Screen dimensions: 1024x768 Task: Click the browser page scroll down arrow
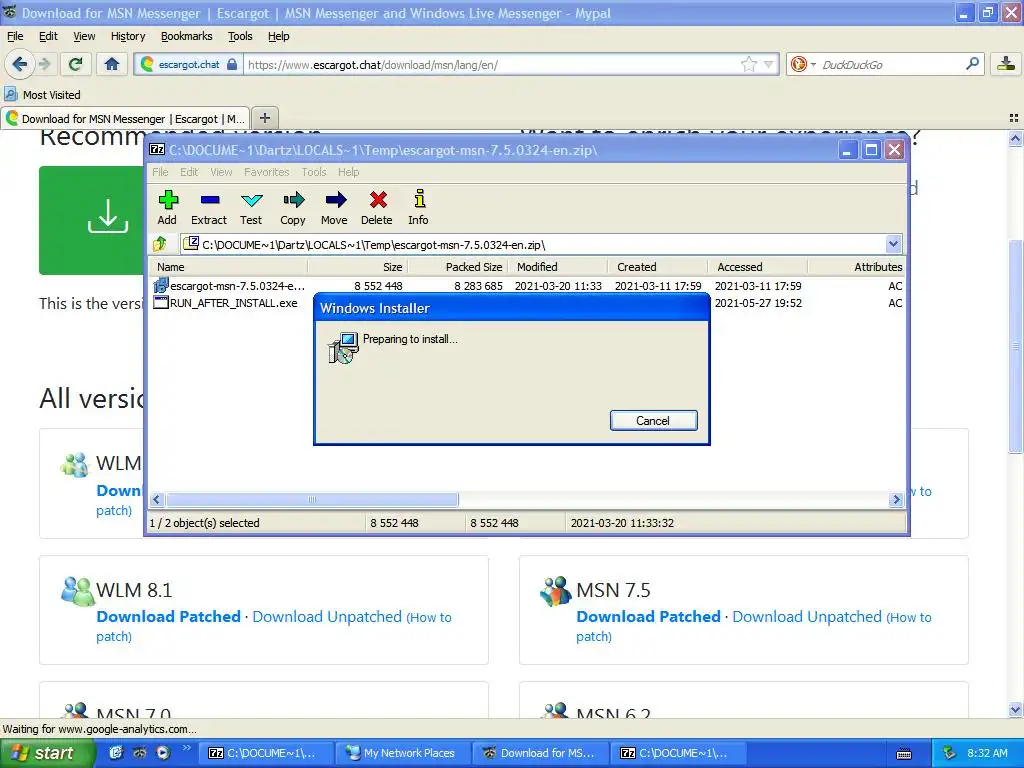tap(1015, 710)
